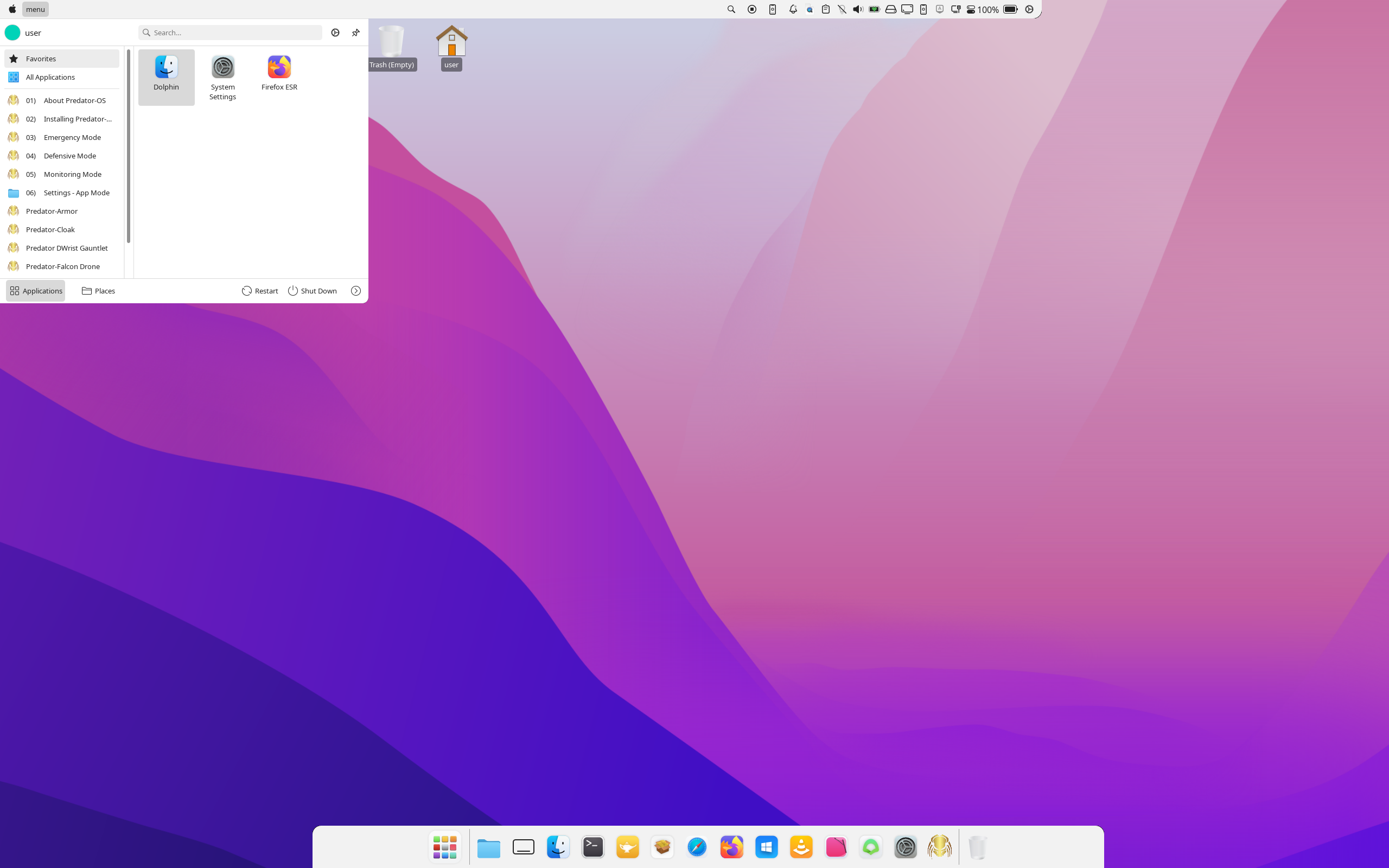Open 01) About Predator-OS category
Viewport: 1389px width, 868px height.
(x=62, y=100)
